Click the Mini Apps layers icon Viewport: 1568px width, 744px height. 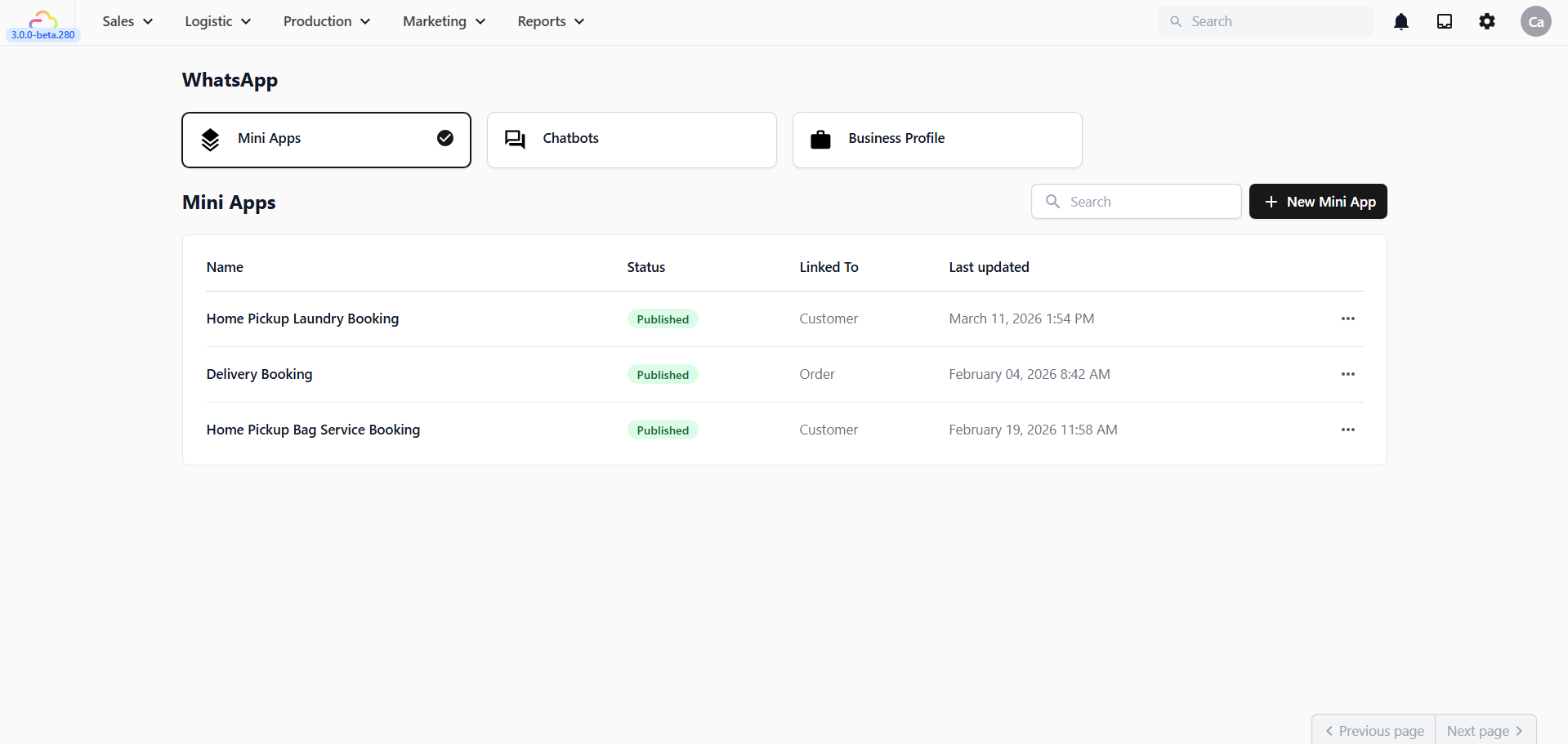click(x=210, y=140)
